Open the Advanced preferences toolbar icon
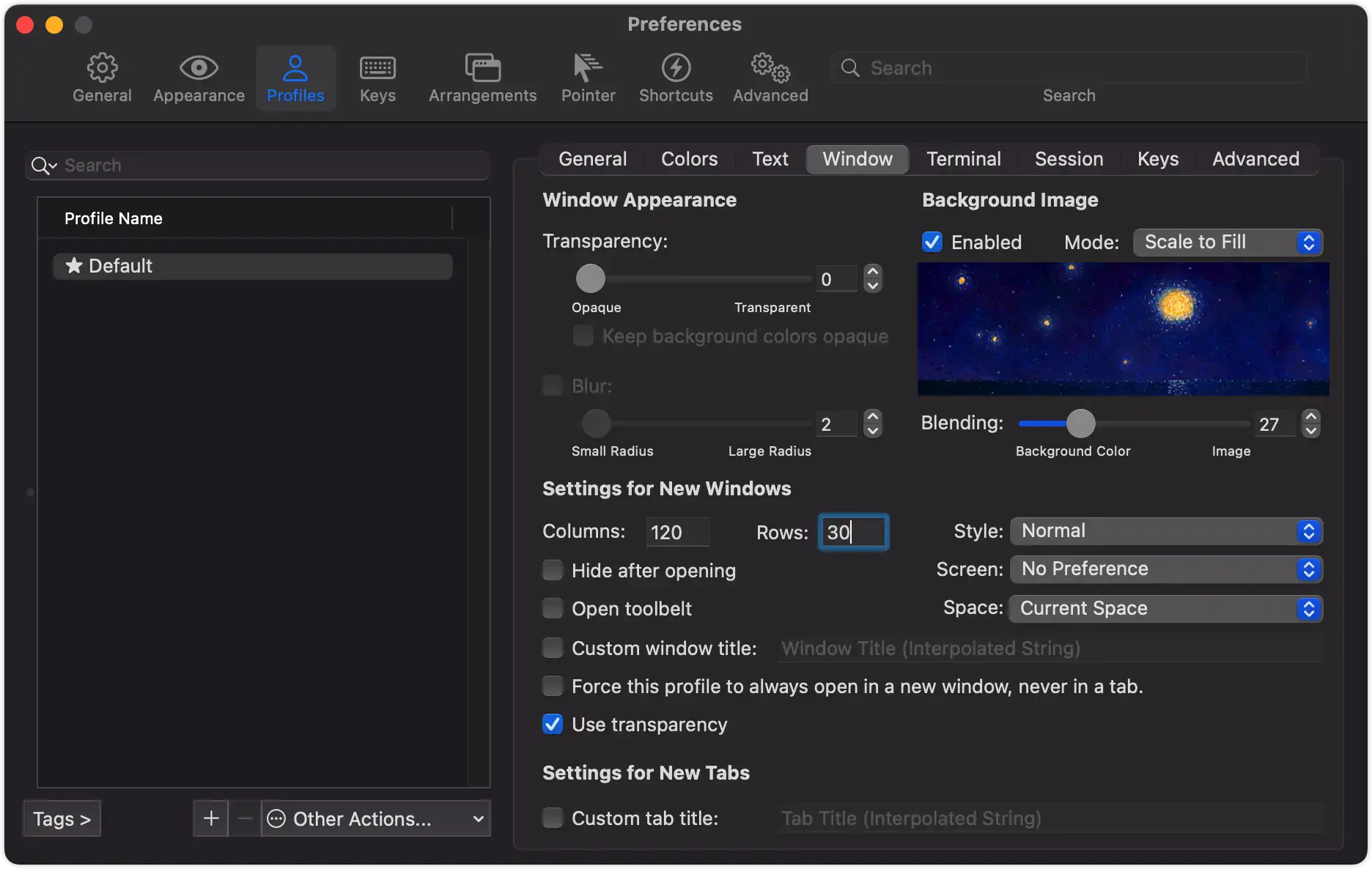The height and width of the screenshot is (869, 1372). click(x=770, y=78)
